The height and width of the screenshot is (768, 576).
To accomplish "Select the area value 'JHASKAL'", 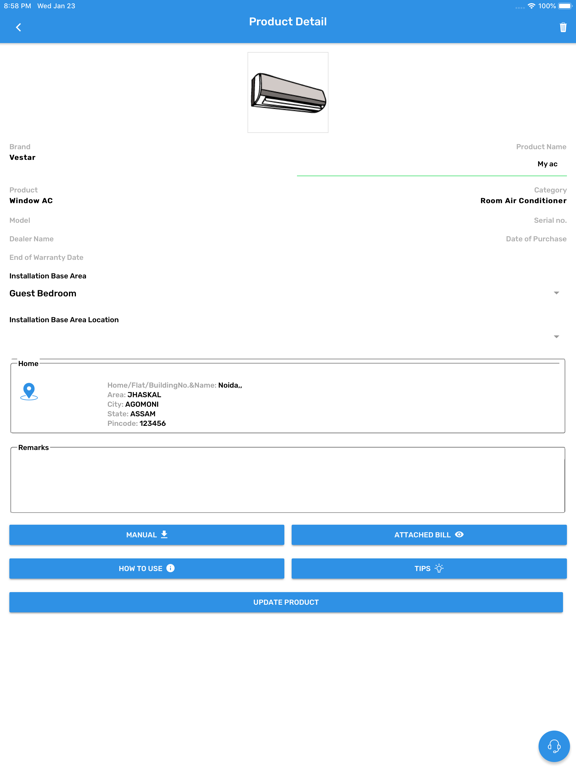I will [x=144, y=395].
